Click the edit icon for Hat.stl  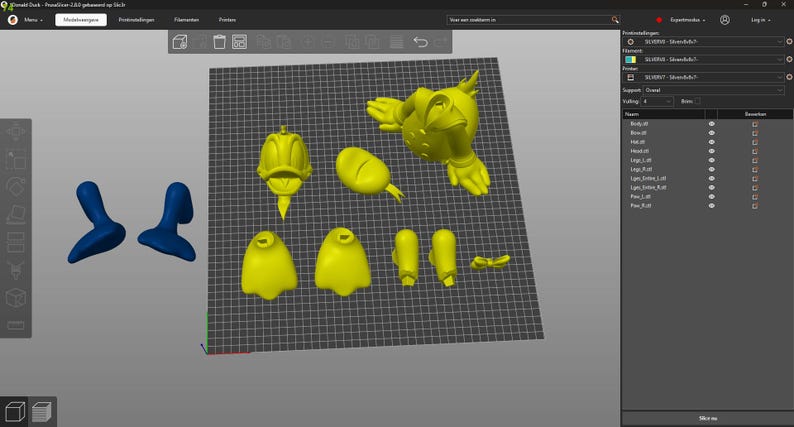[755, 142]
